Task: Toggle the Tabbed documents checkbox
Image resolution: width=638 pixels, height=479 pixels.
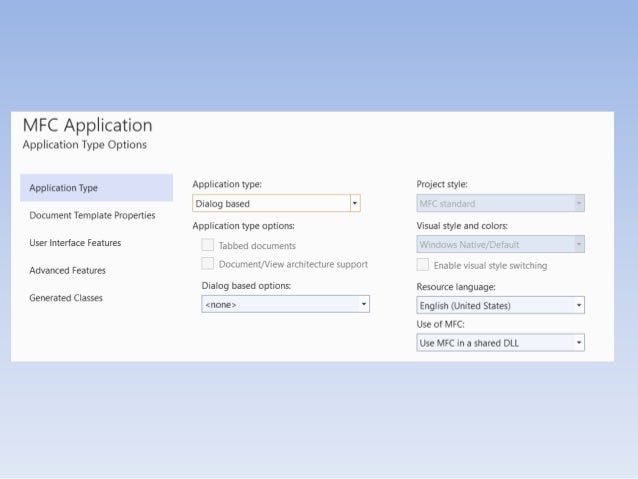Action: (208, 245)
